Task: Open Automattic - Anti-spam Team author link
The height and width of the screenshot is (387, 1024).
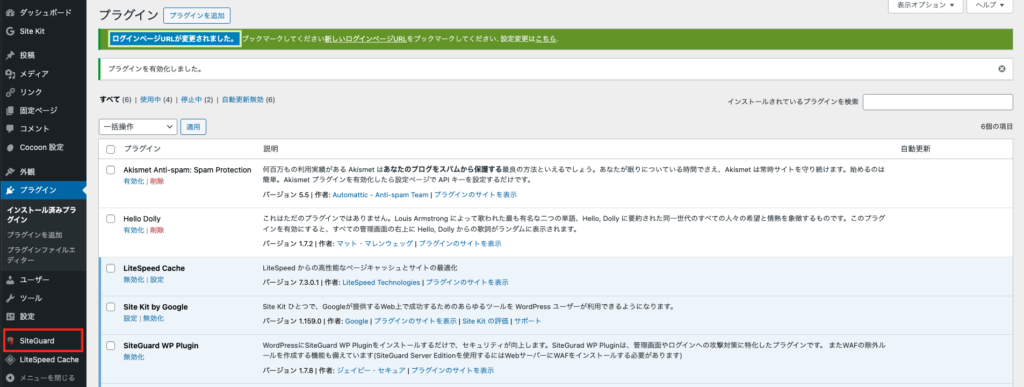Action: (x=380, y=194)
